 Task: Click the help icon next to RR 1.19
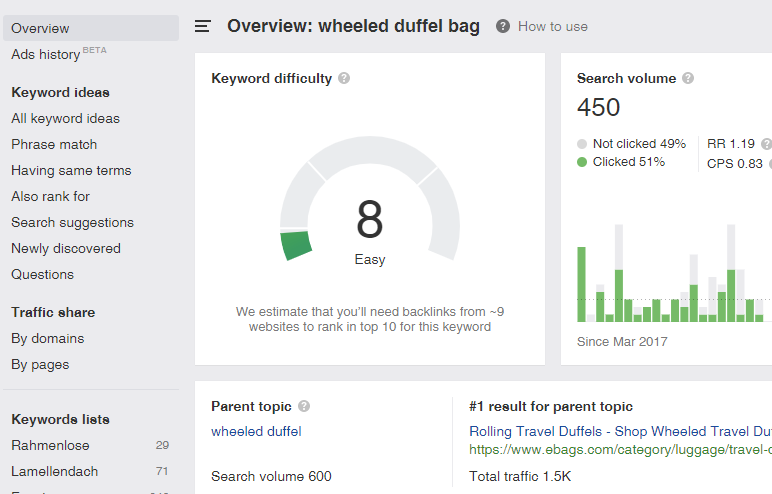coord(766,144)
